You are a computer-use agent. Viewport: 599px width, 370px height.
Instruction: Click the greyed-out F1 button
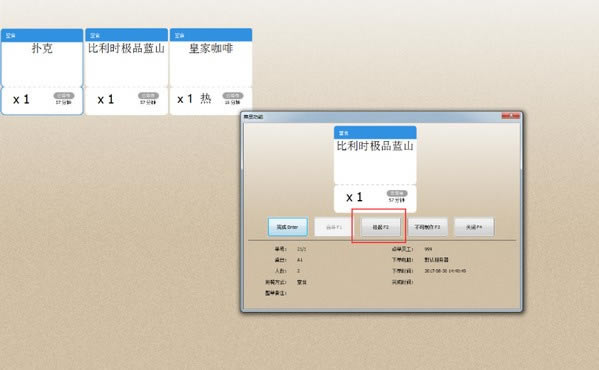334,227
